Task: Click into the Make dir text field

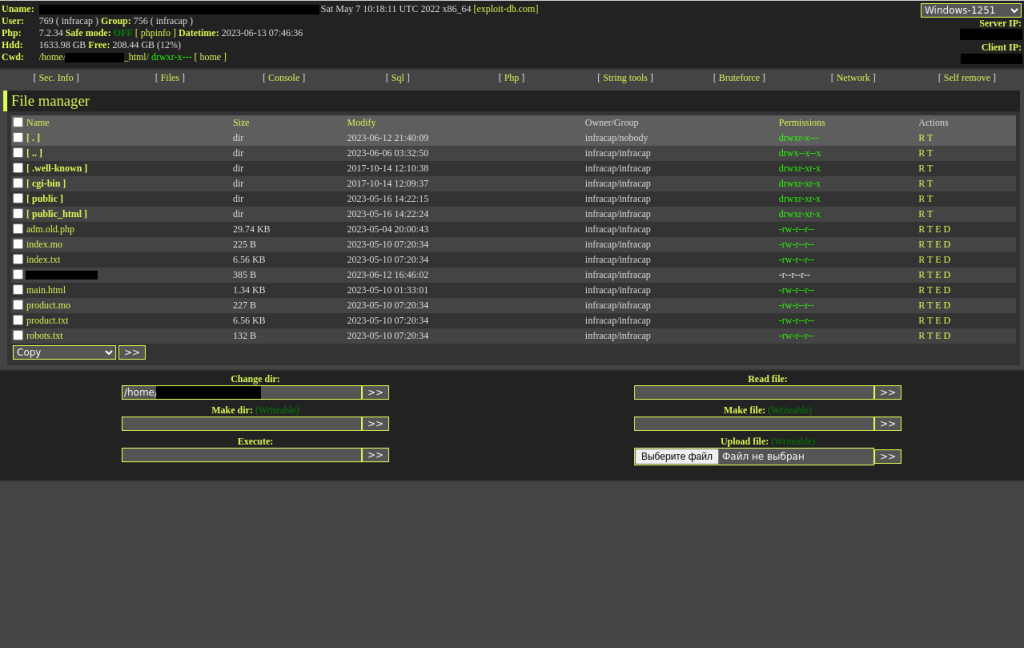Action: [x=241, y=424]
